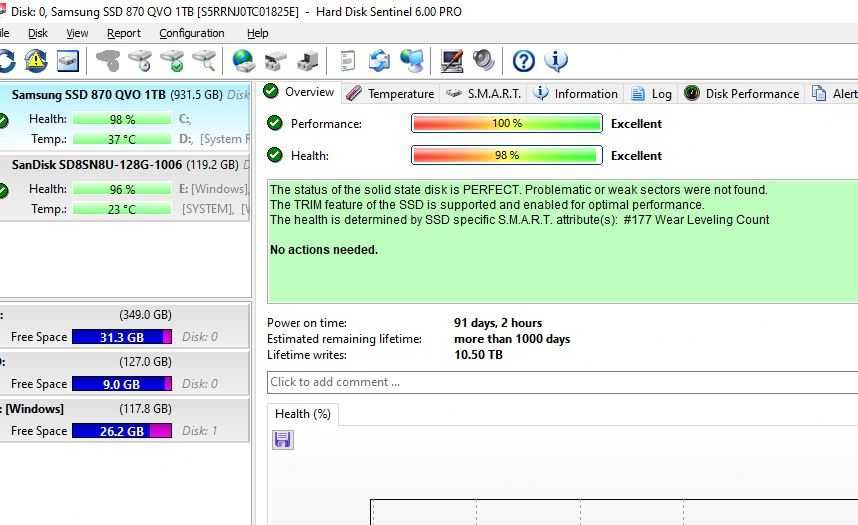858x525 pixels.
Task: Click the globe with monitor network icon
Action: coord(411,61)
